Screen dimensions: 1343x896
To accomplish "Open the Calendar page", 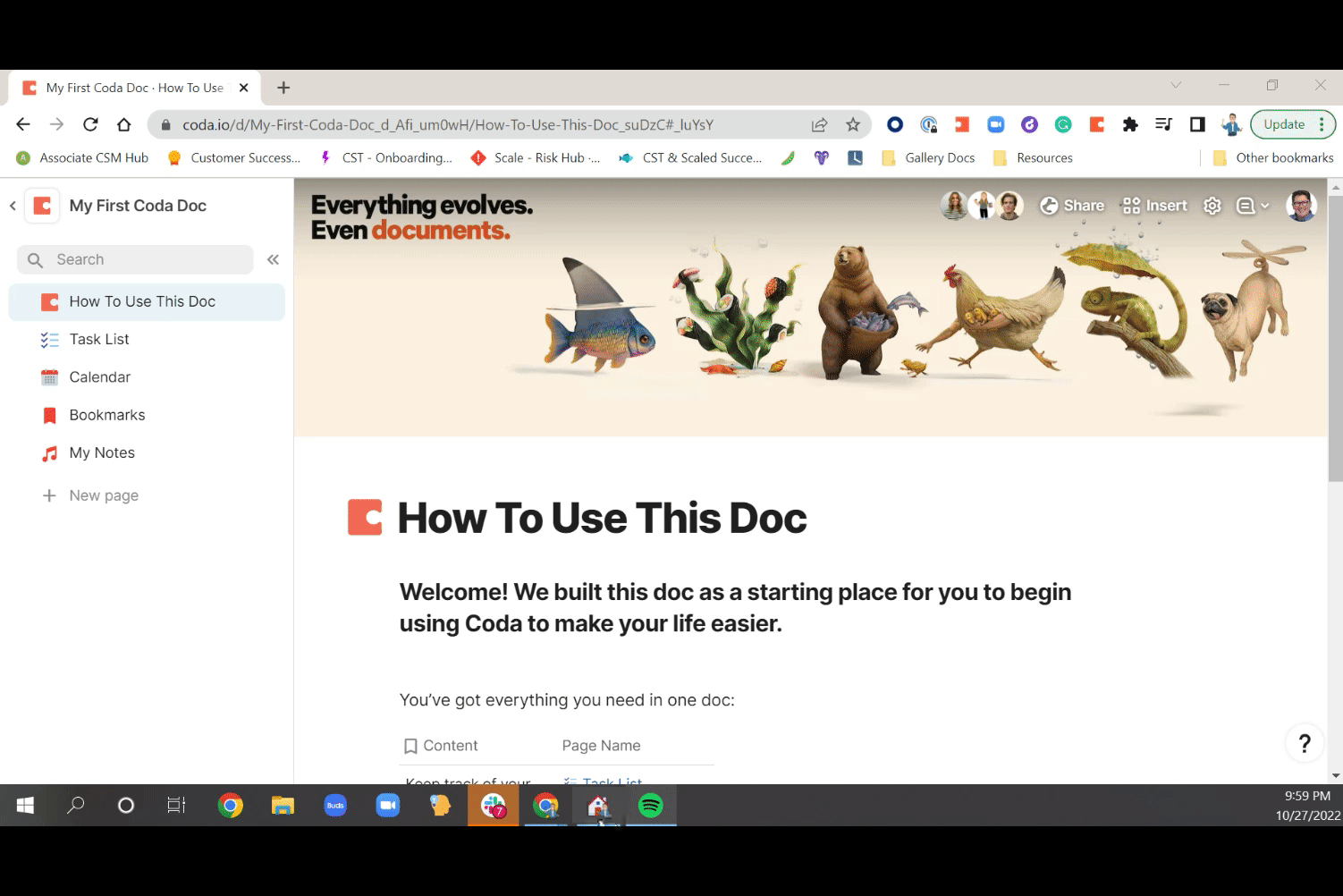I will tap(147, 377).
